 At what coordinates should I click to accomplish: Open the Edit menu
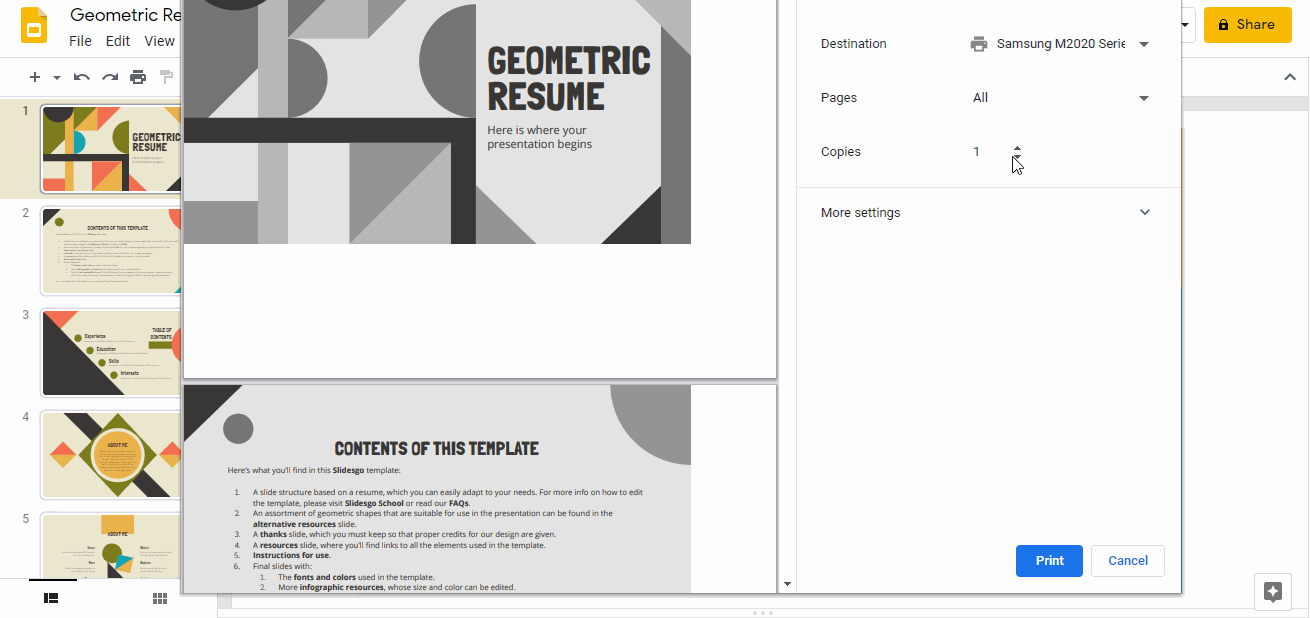coord(117,41)
